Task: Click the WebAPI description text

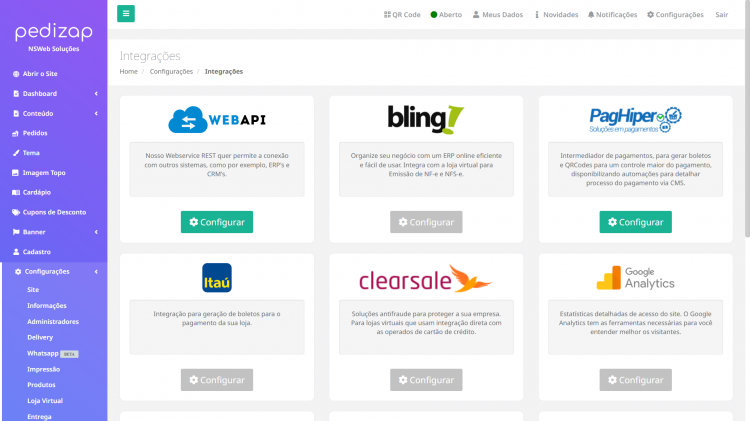Action: pyautogui.click(x=217, y=165)
